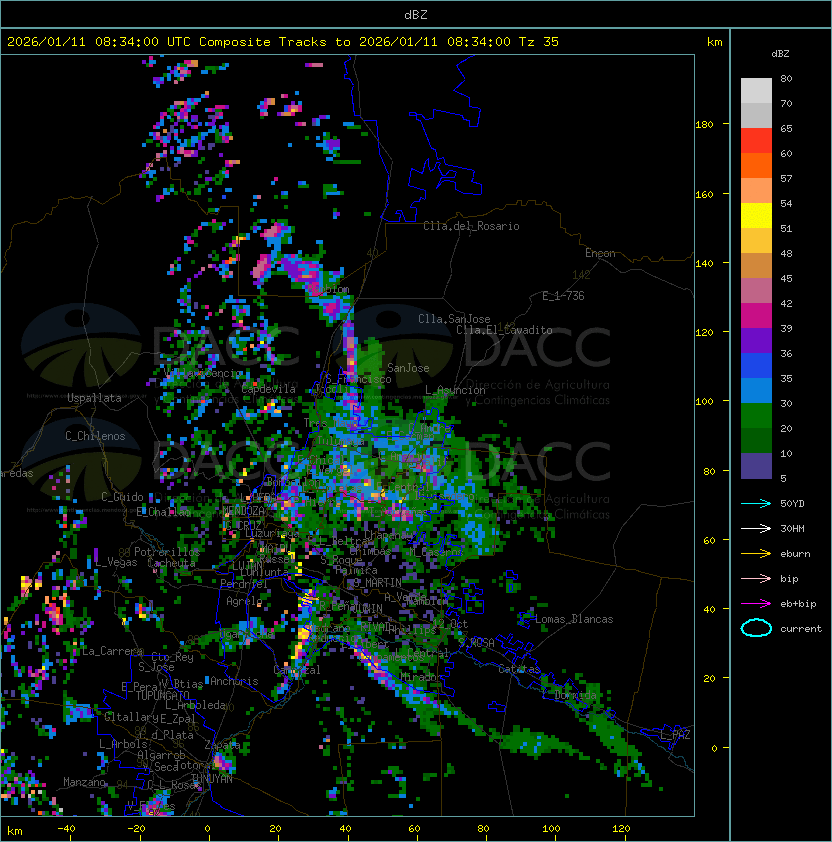The image size is (832, 842).
Task: Click the 'Cacheuta' map label
Action: pyautogui.click(x=171, y=563)
